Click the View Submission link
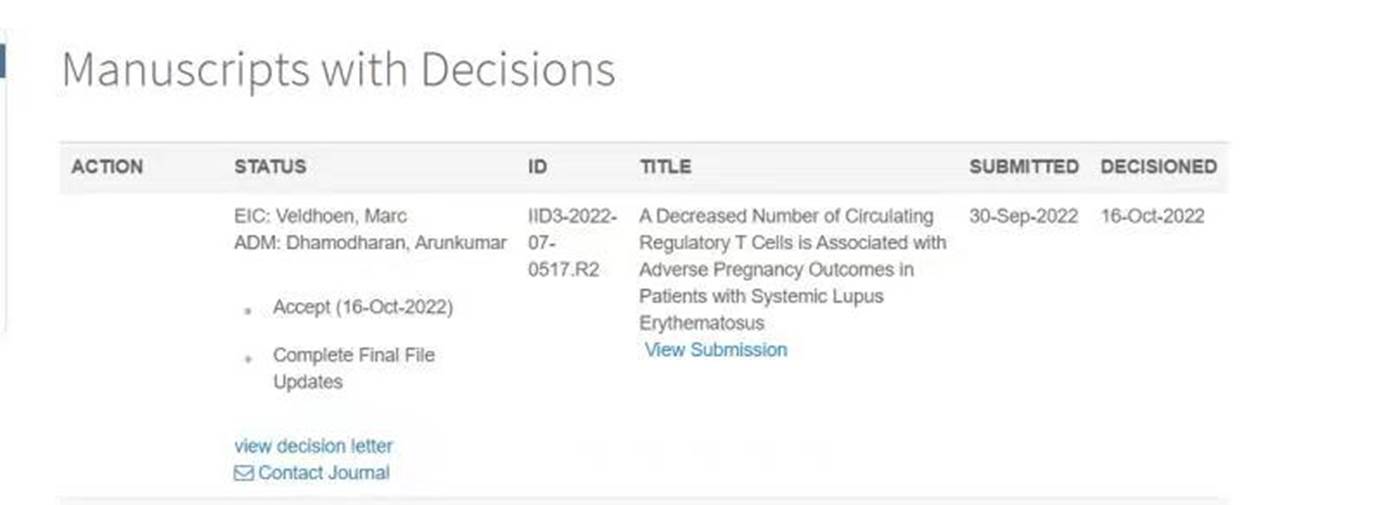This screenshot has height=505, width=1384. tap(716, 350)
